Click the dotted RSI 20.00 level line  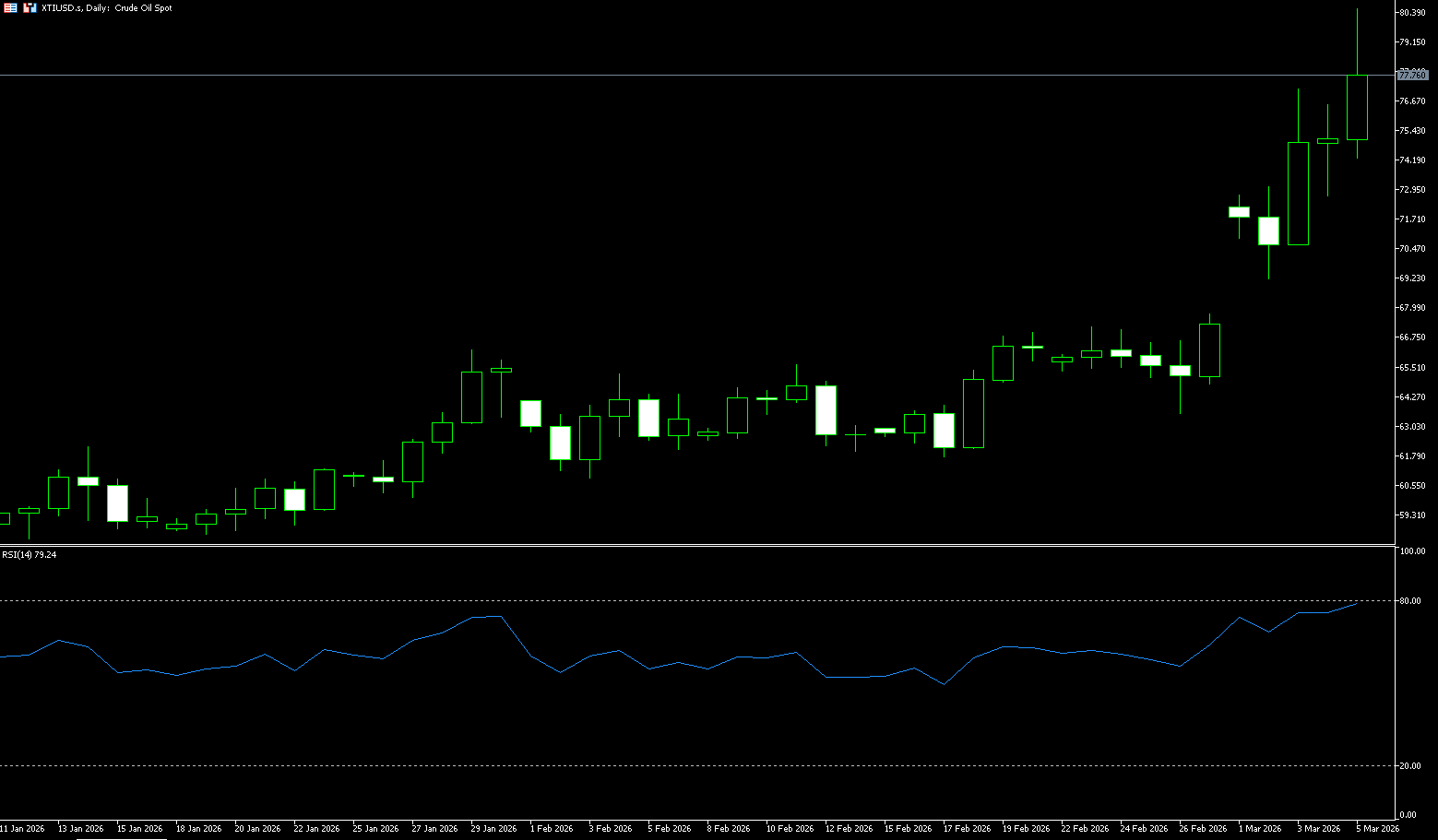coord(646,765)
